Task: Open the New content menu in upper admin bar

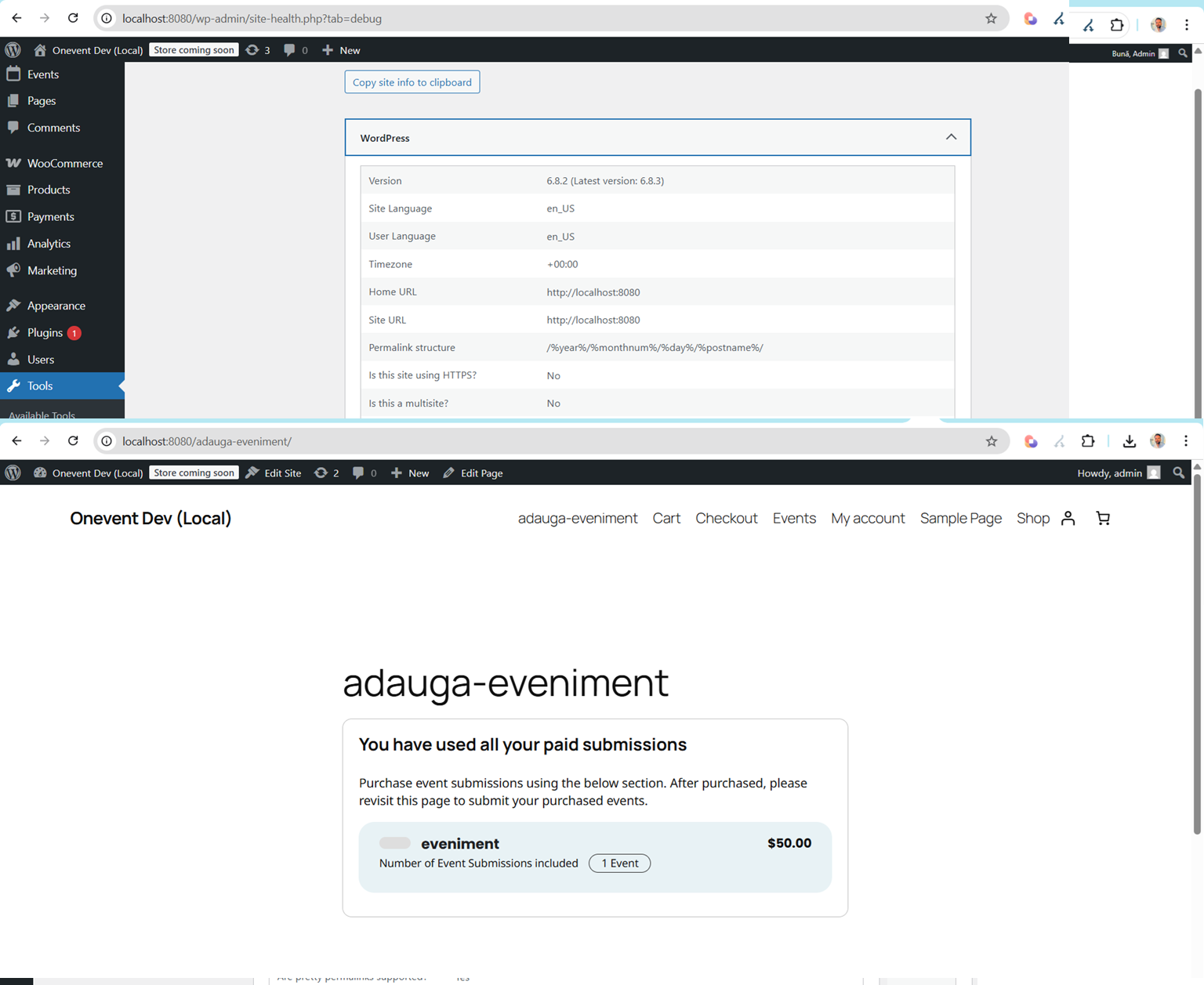Action: 342,50
